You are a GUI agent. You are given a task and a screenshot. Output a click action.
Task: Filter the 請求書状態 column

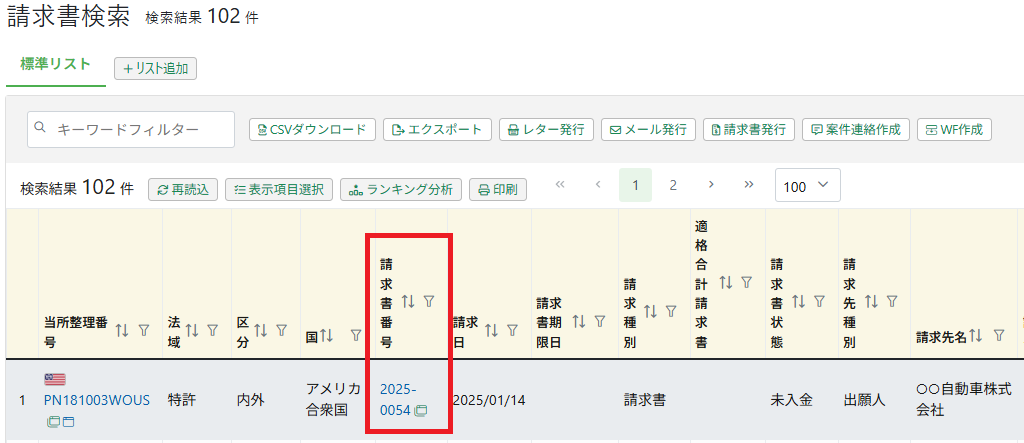coord(819,301)
